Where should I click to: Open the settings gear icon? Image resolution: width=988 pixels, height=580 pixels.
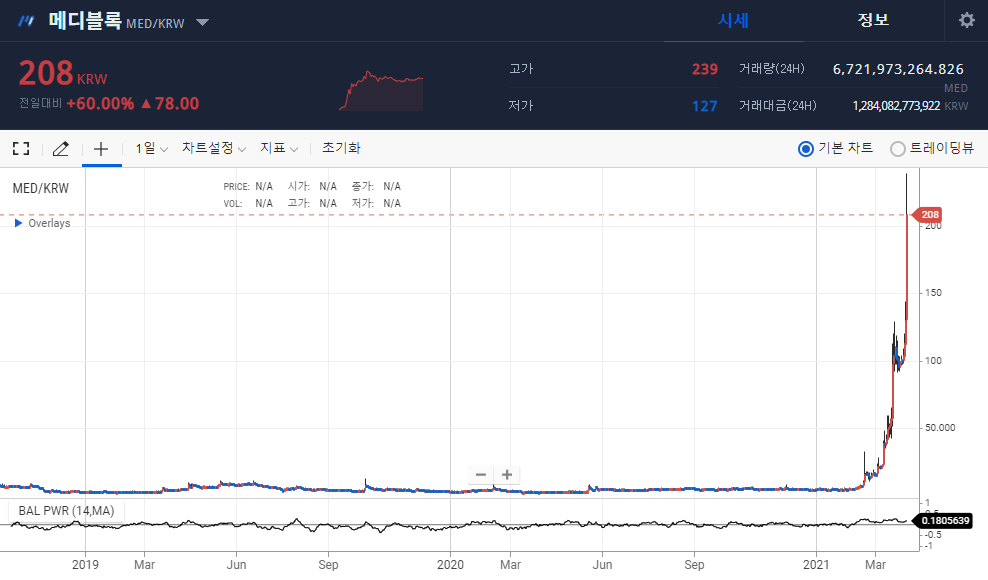click(966, 20)
